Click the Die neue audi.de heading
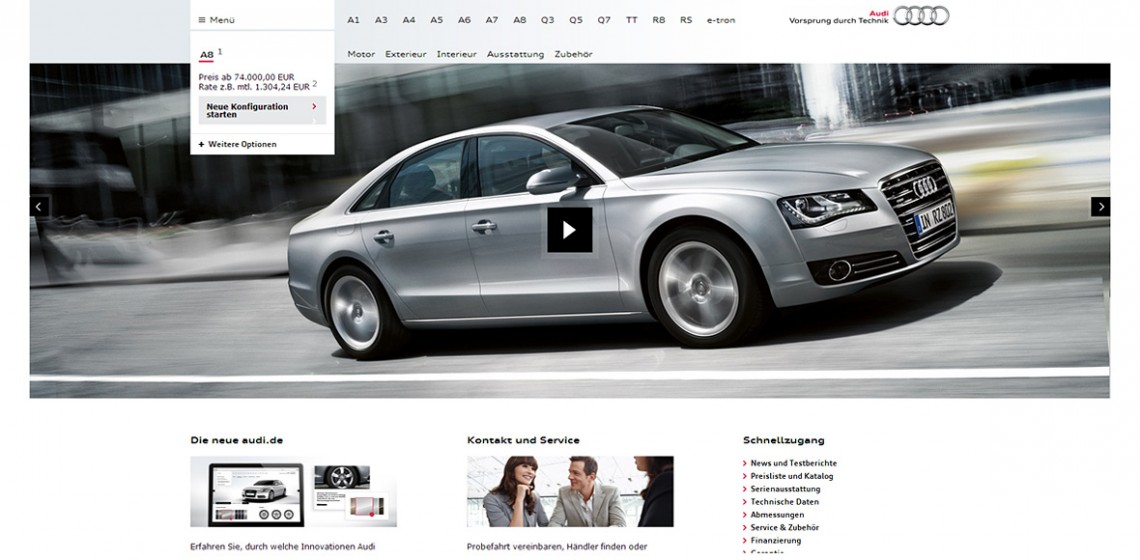 pos(237,440)
